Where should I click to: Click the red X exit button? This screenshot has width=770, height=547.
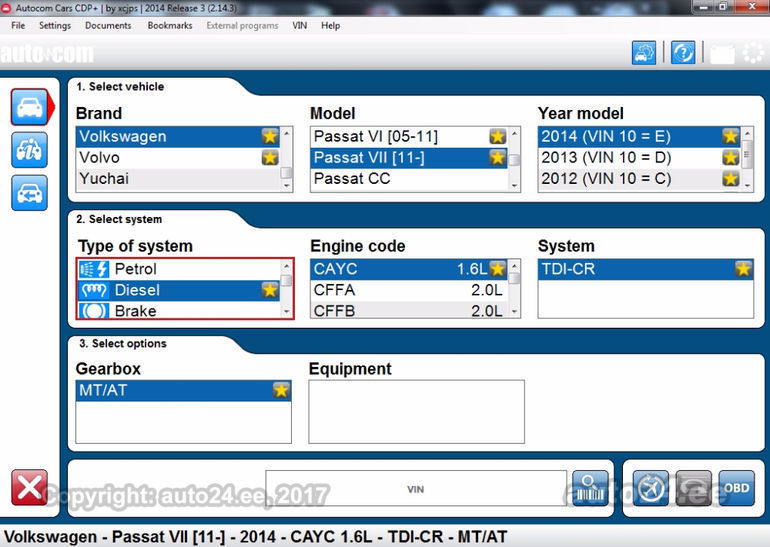click(29, 487)
